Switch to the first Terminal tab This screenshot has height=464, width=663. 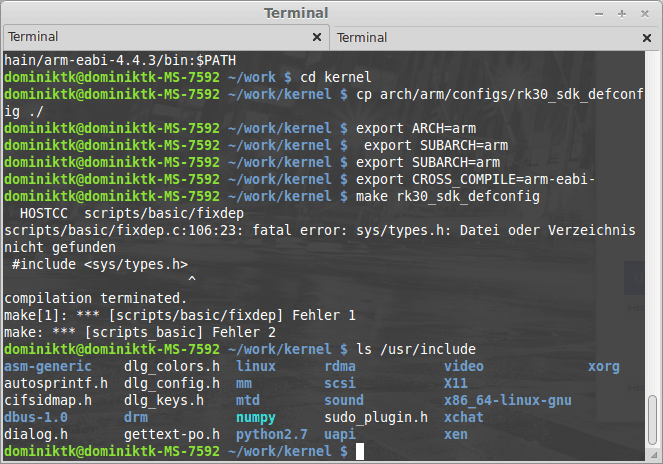[166, 37]
